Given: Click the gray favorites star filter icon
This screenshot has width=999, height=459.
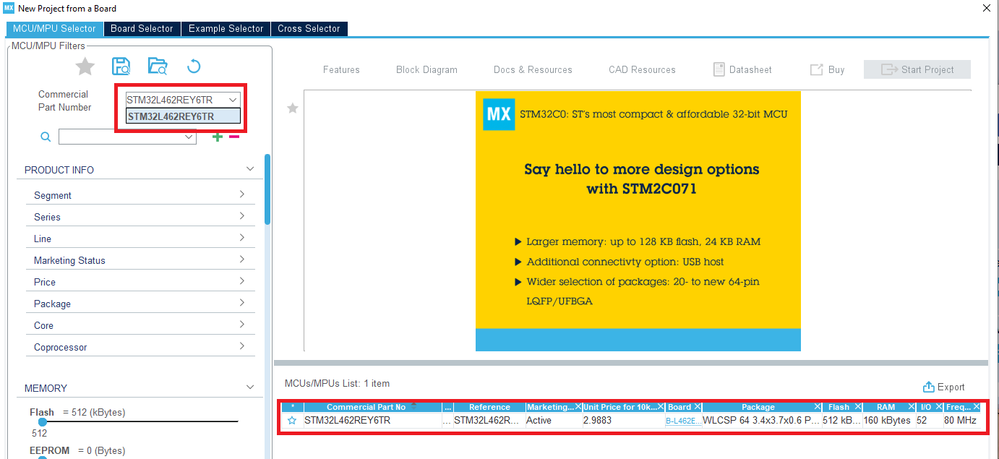Looking at the screenshot, I should tap(85, 66).
